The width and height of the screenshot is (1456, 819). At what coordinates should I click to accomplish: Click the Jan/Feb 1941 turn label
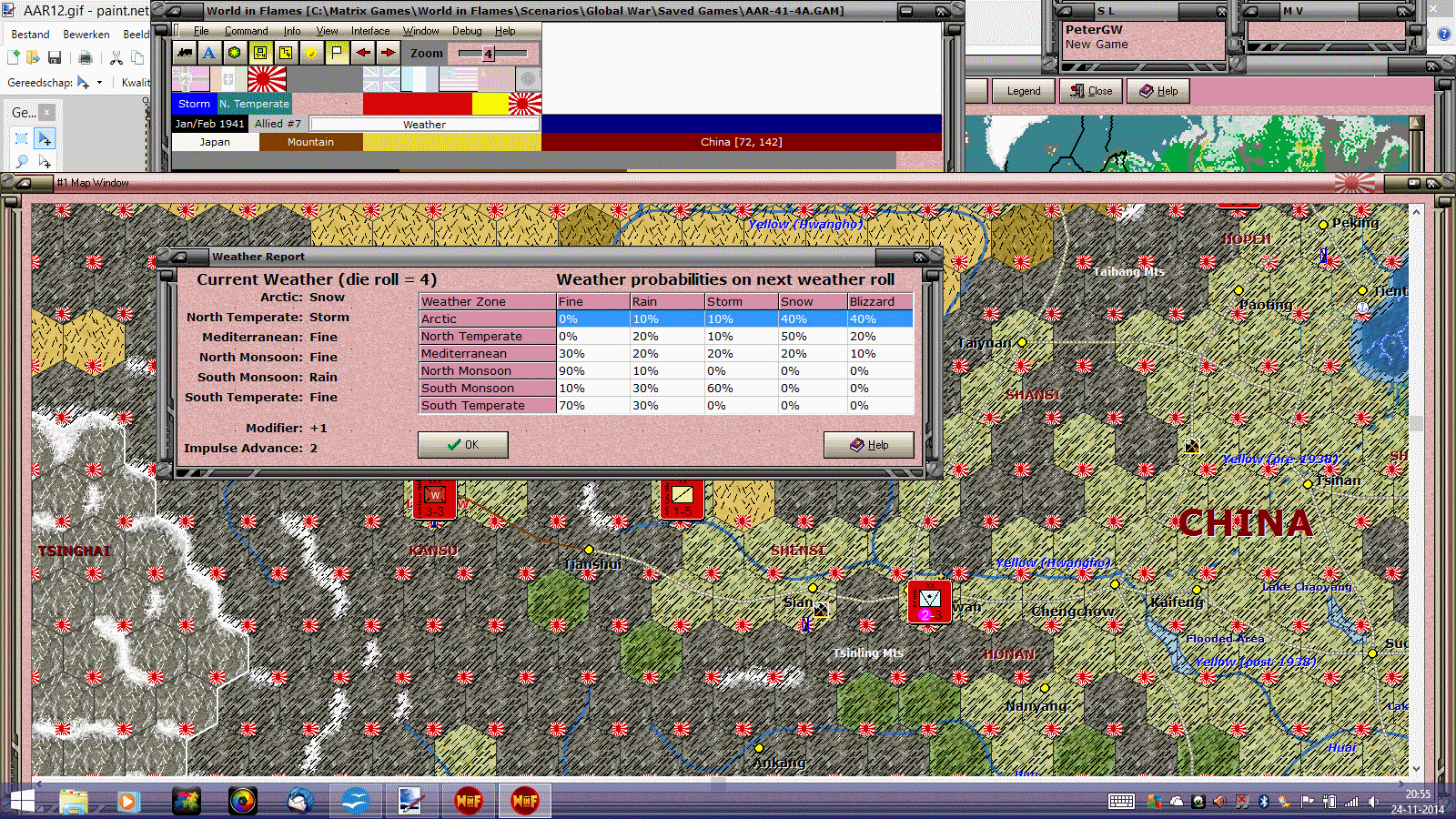[210, 124]
